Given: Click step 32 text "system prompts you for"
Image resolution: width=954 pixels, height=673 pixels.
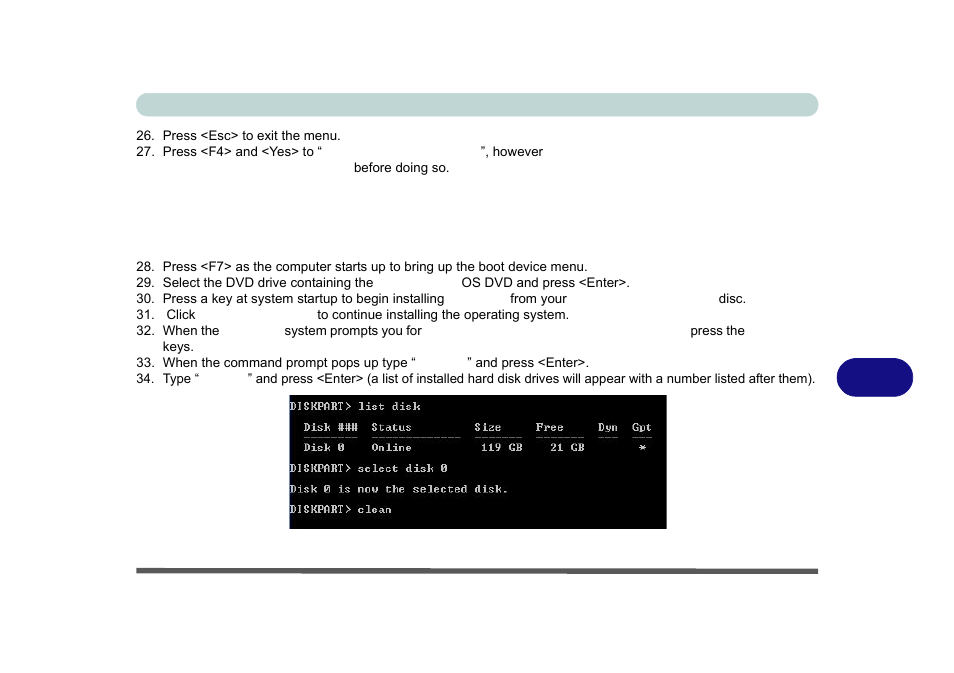Looking at the screenshot, I should (x=353, y=330).
